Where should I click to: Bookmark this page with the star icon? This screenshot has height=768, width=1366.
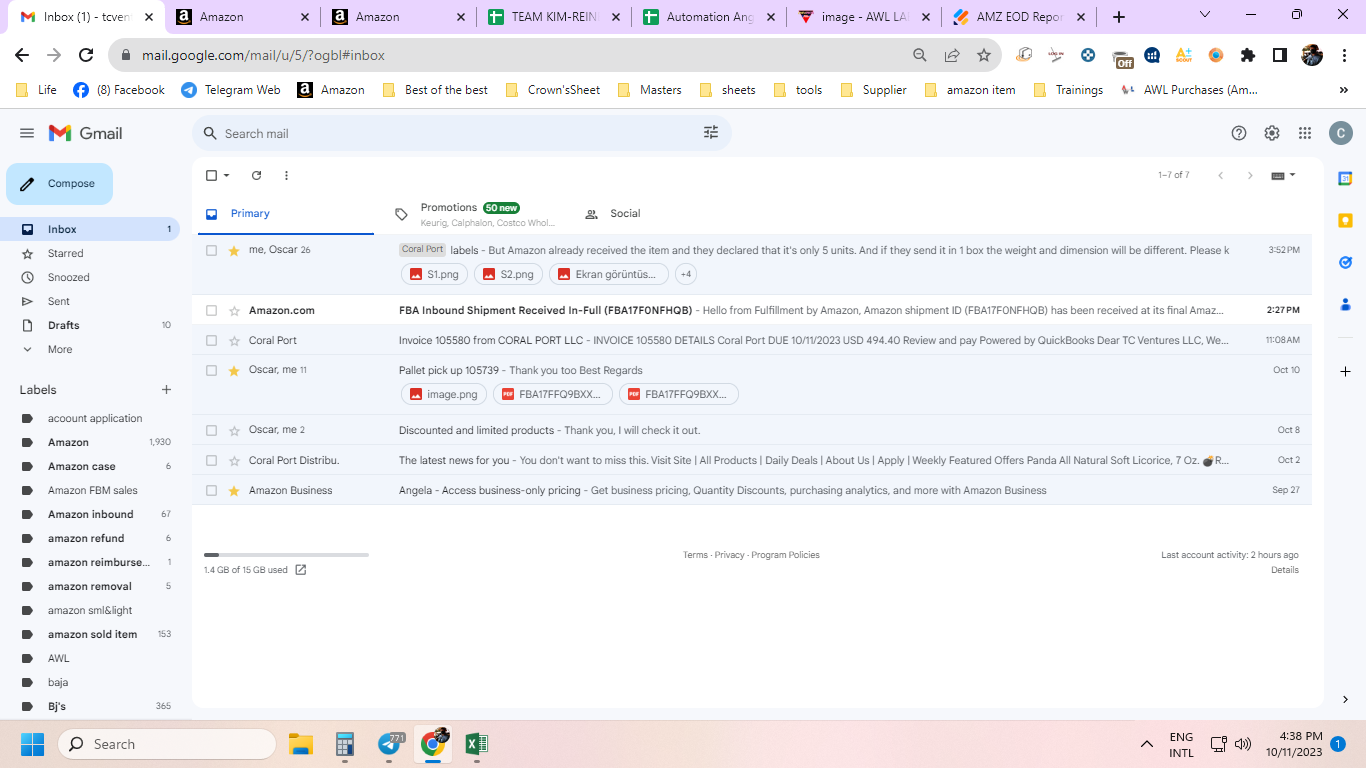(x=984, y=55)
